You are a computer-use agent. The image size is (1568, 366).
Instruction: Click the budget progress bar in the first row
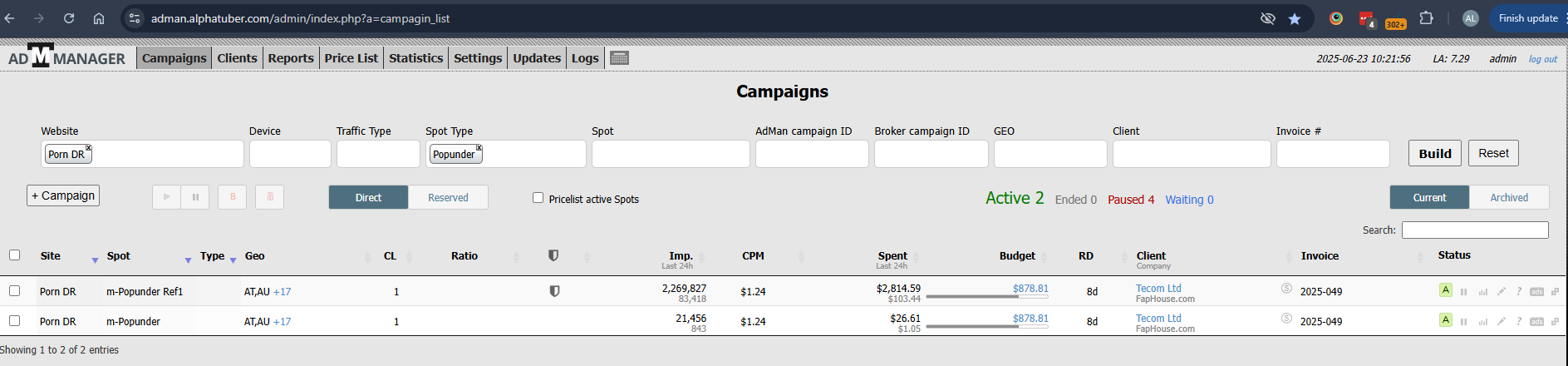[x=986, y=297]
